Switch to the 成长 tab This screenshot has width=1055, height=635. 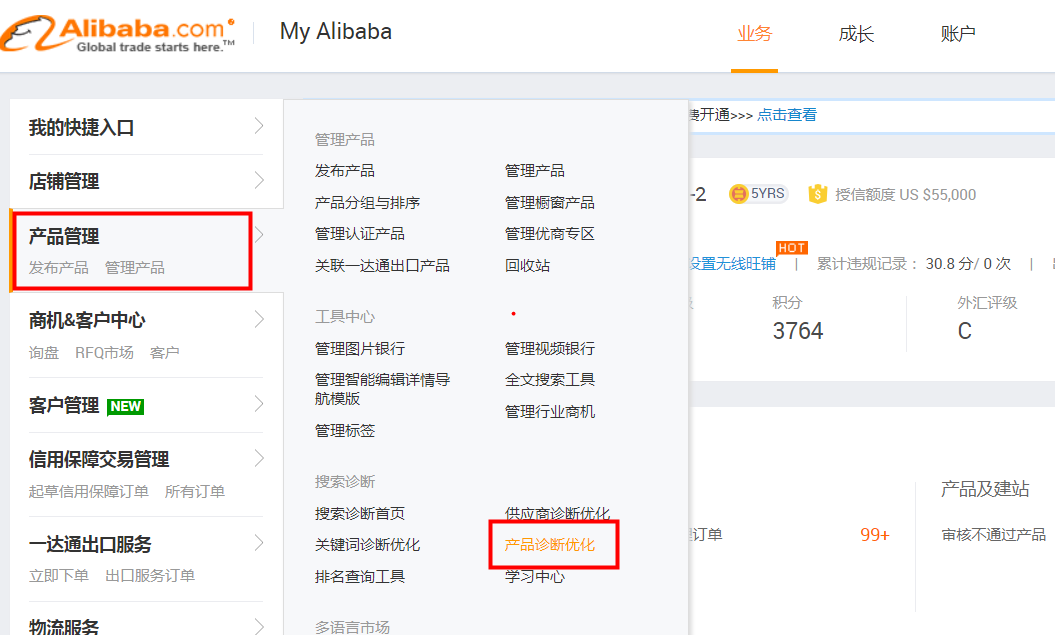(x=856, y=33)
